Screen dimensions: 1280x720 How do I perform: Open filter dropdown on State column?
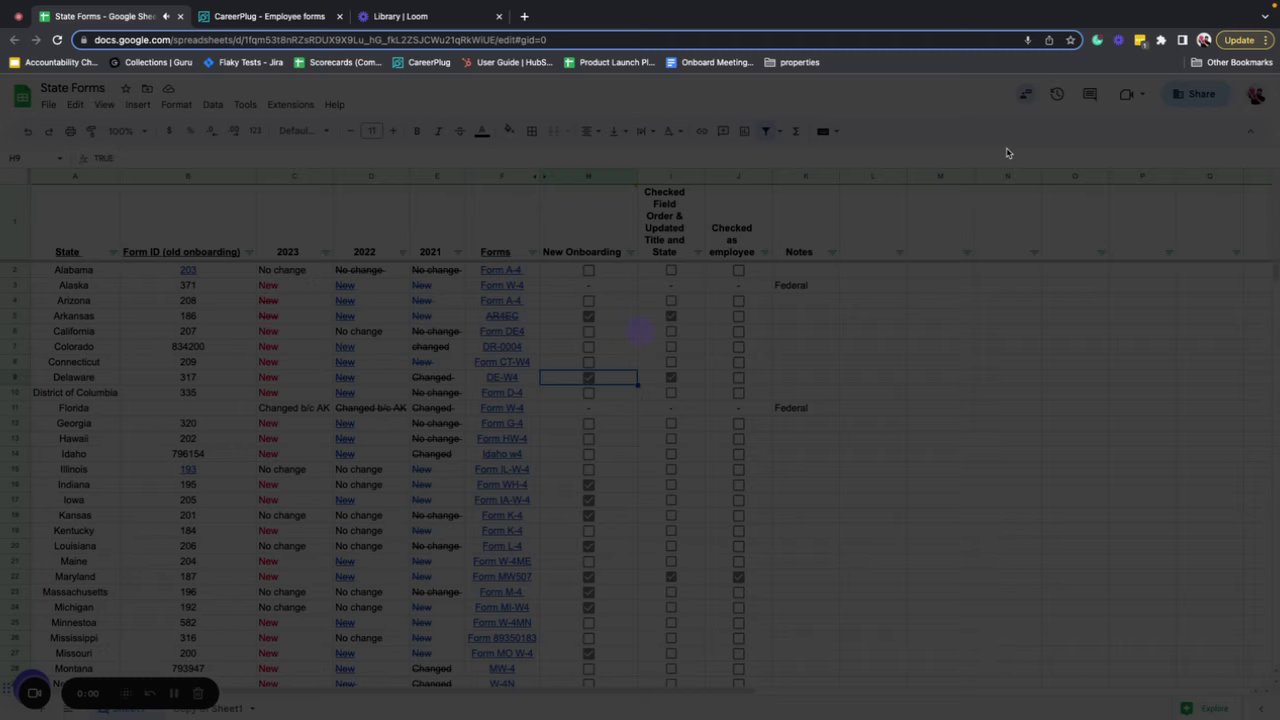112,252
